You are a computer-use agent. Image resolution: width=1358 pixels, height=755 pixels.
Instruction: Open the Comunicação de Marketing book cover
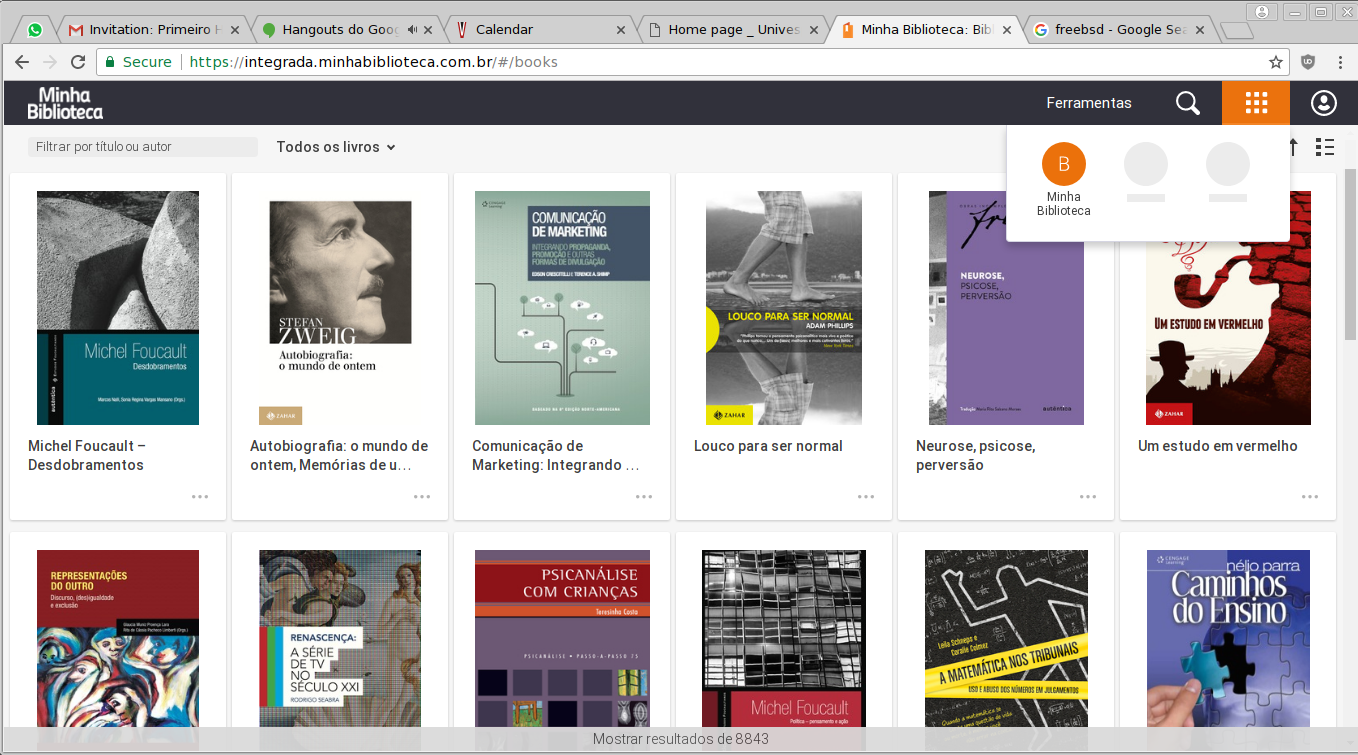click(562, 308)
